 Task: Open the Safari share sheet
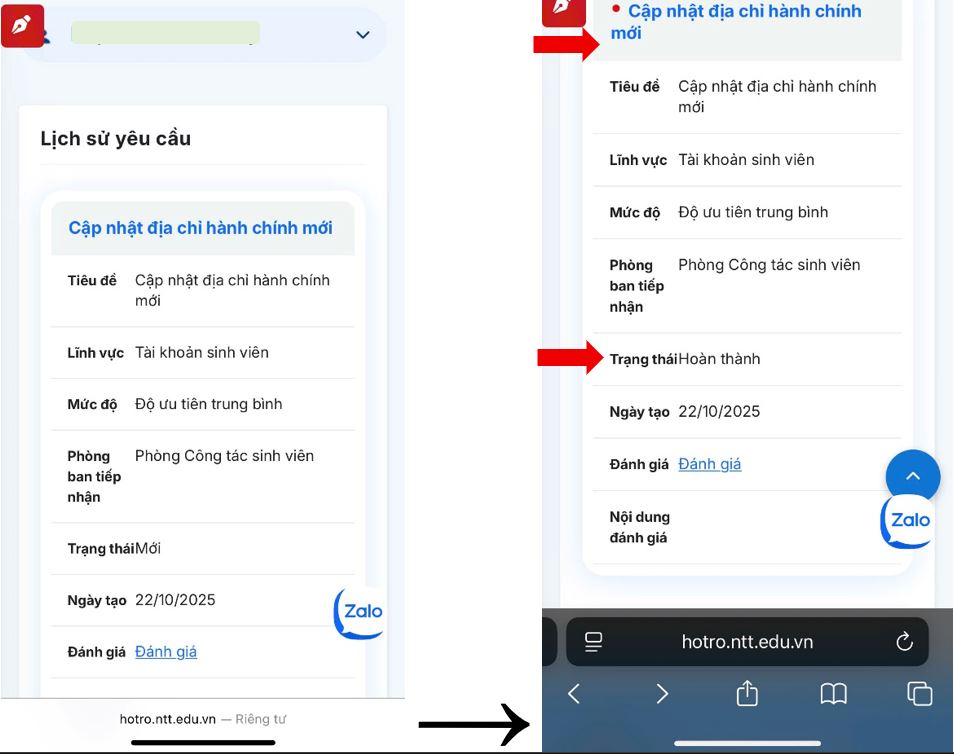[x=747, y=694]
